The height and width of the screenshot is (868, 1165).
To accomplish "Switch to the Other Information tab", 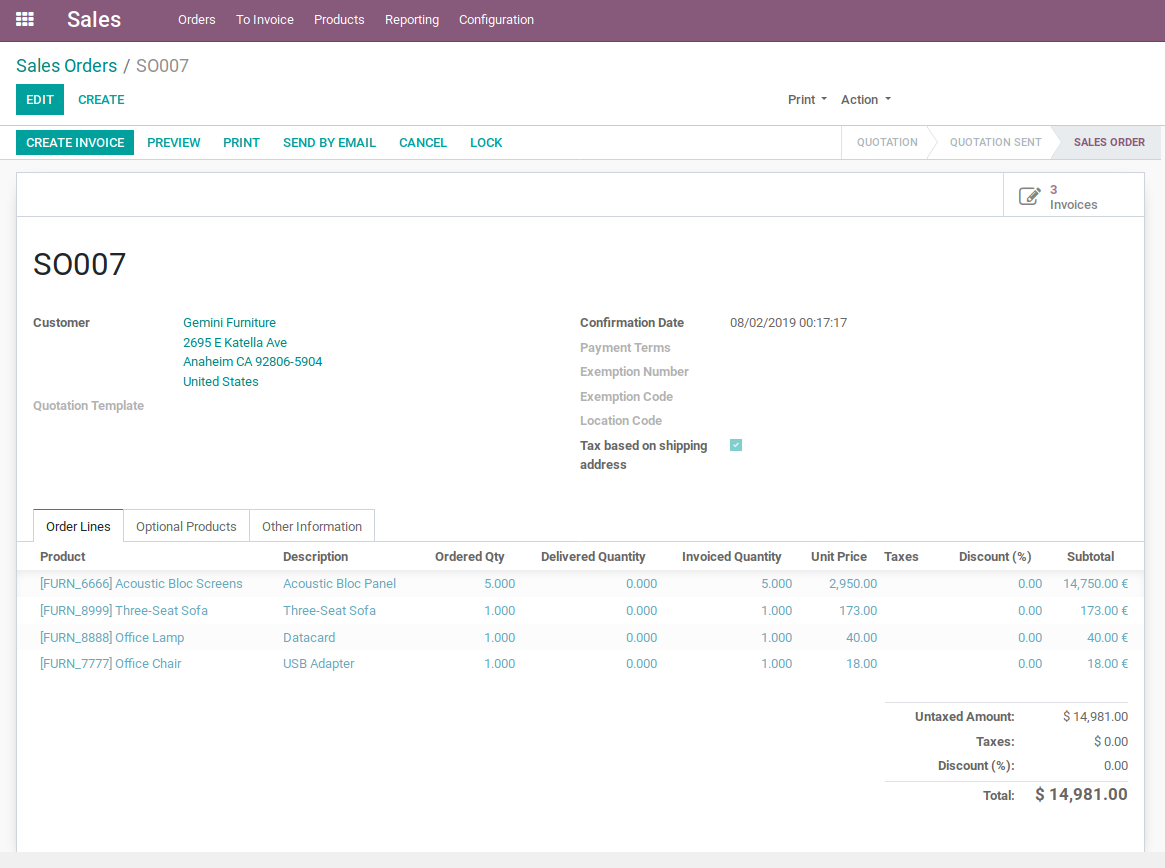I will coord(312,527).
